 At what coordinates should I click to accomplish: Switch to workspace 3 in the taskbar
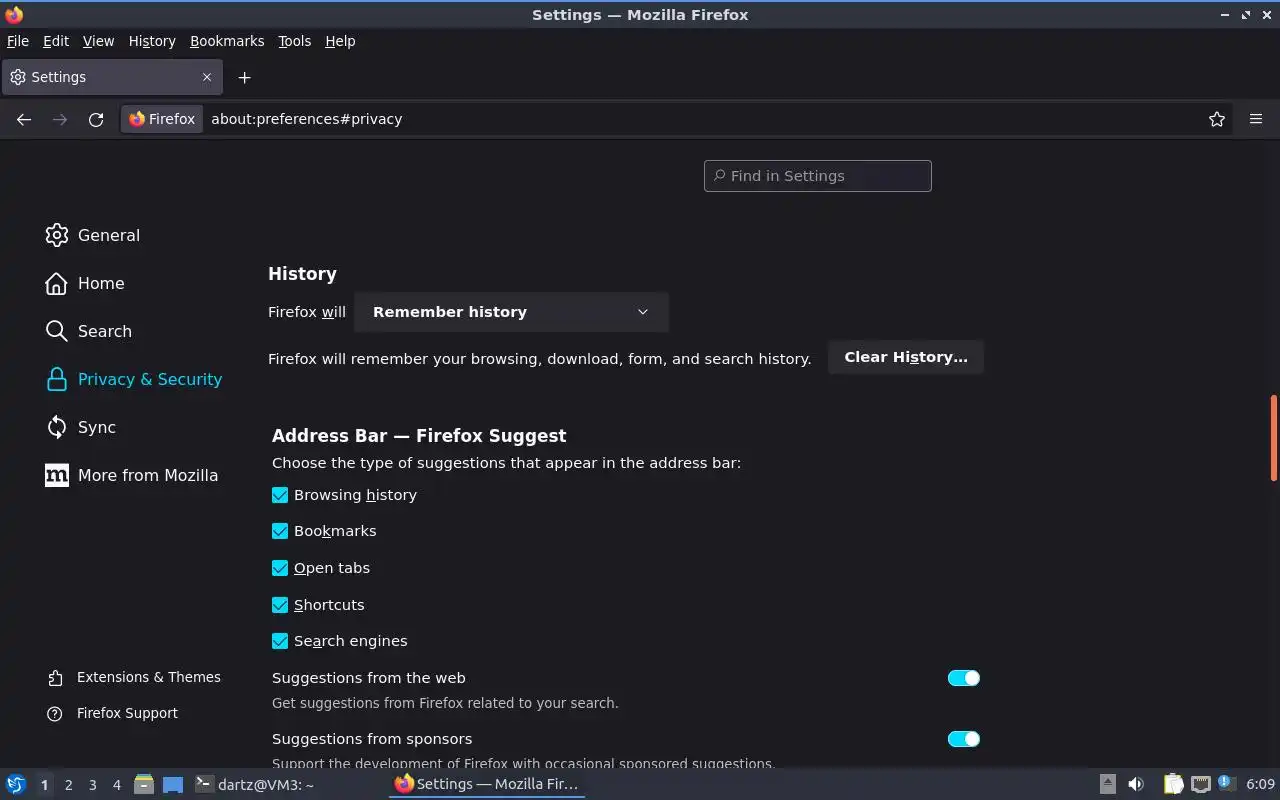point(93,785)
